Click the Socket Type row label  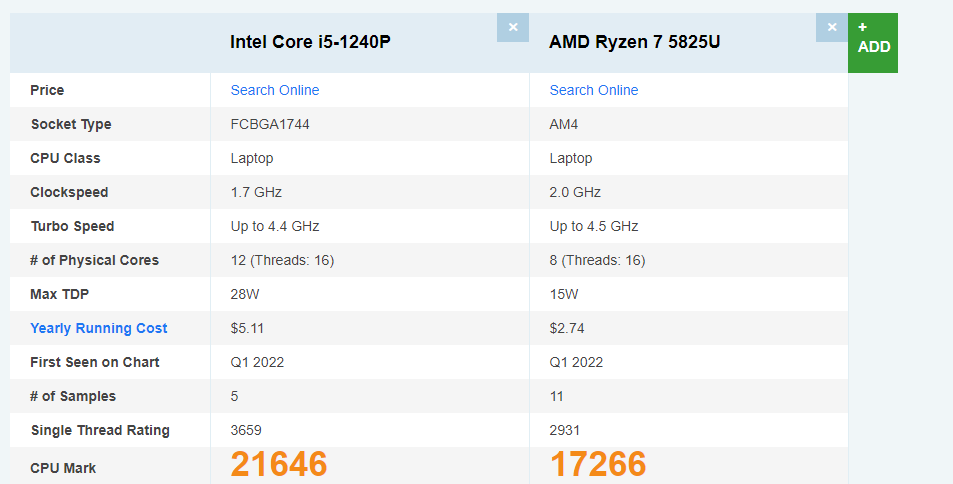click(x=71, y=124)
